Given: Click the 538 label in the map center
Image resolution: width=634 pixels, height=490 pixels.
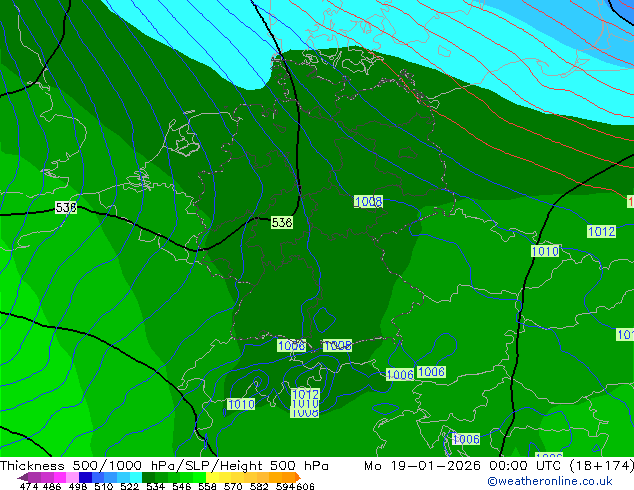Looking at the screenshot, I should pos(282,222).
